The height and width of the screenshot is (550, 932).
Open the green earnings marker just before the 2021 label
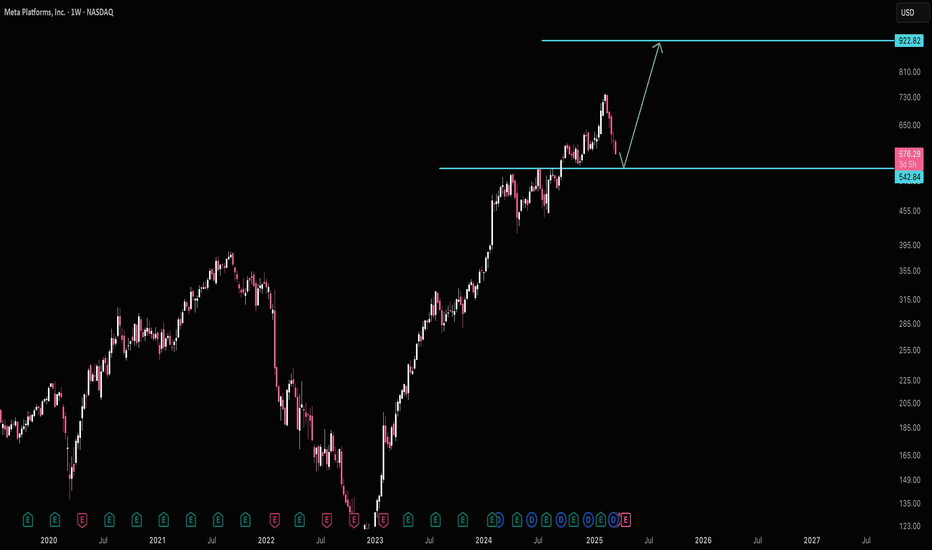click(136, 520)
